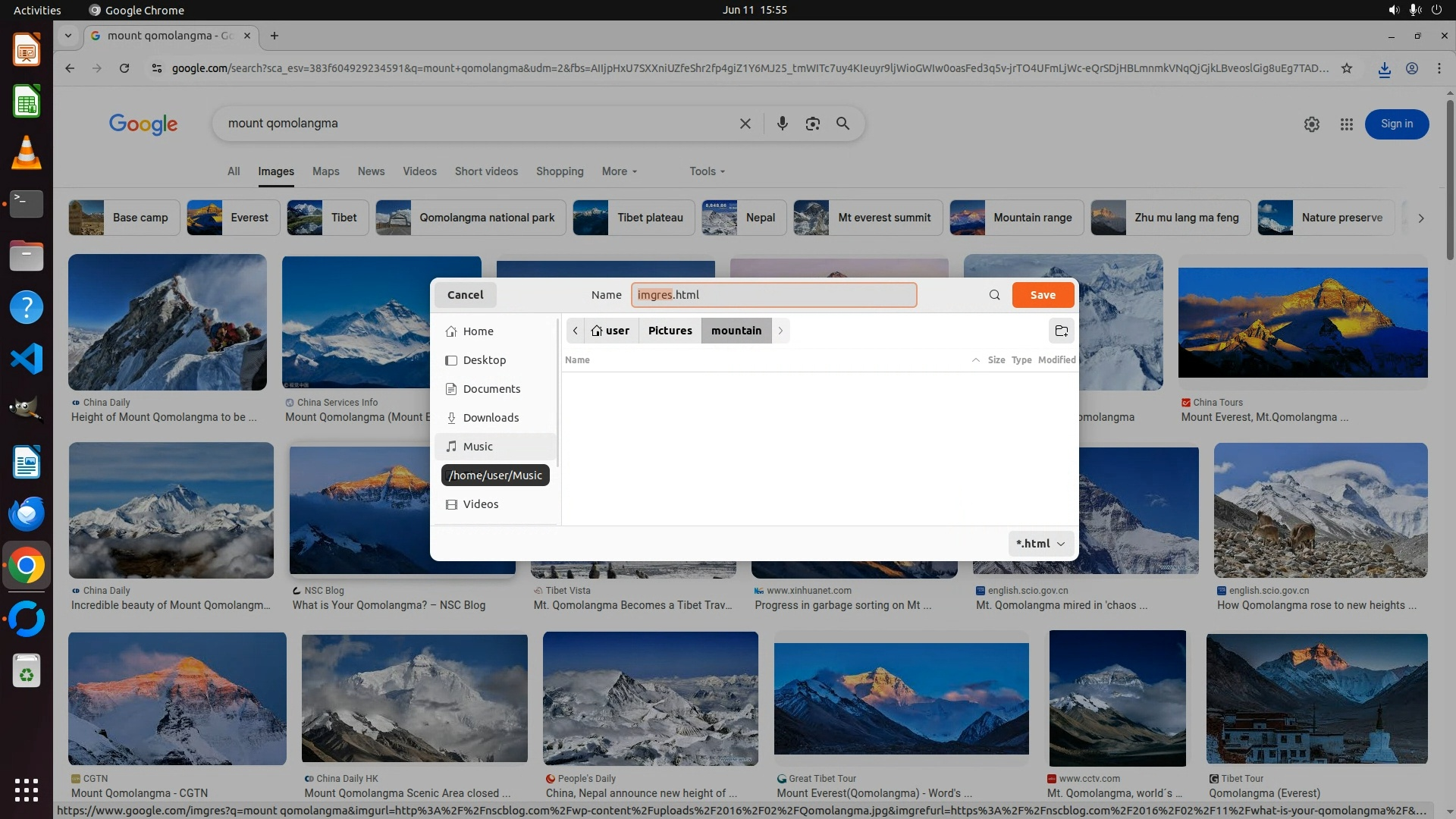Screen dimensions: 1456x819
Task: Open Google quick settings gear icon
Action: pos(1311,124)
